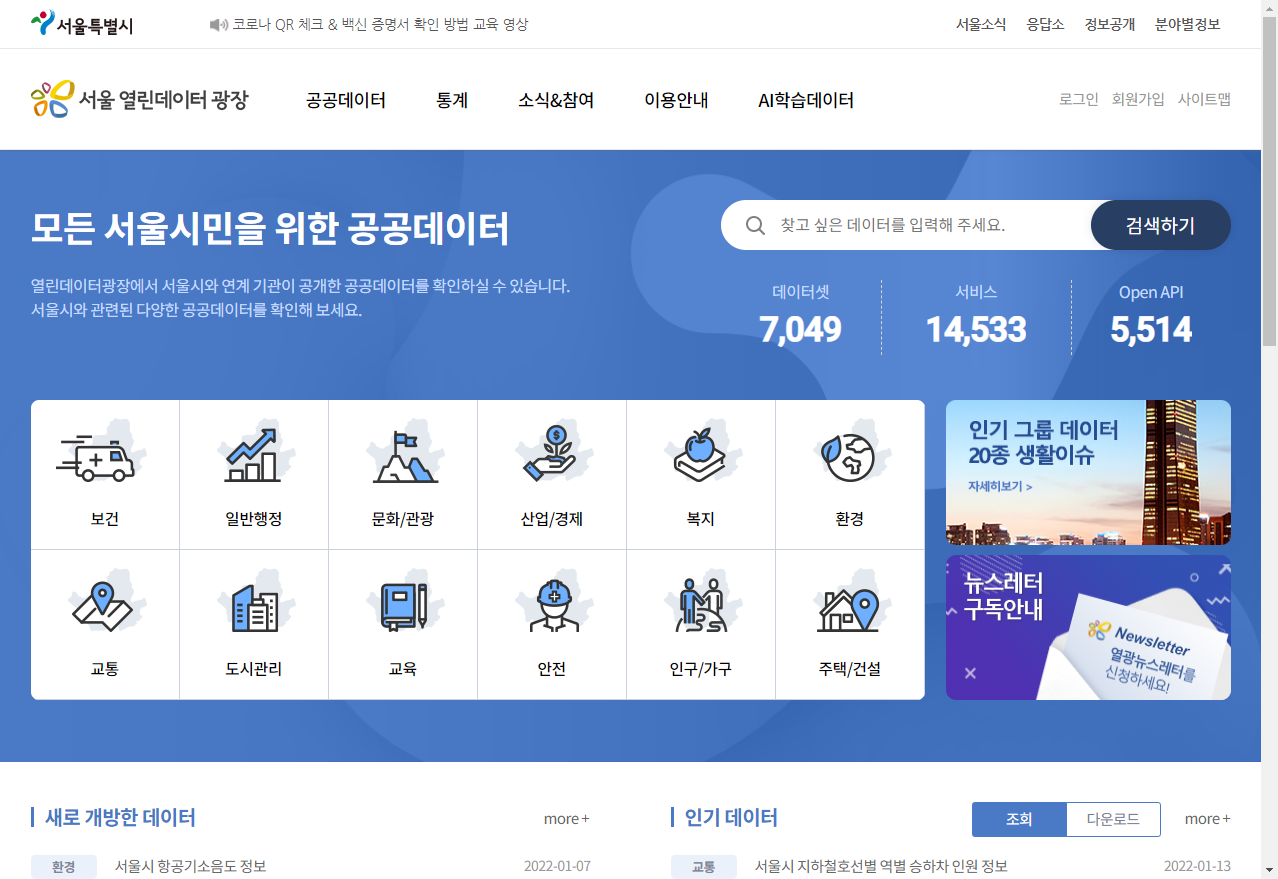Select the 교육 notebook and pencil icon
1278x879 pixels.
[x=402, y=607]
